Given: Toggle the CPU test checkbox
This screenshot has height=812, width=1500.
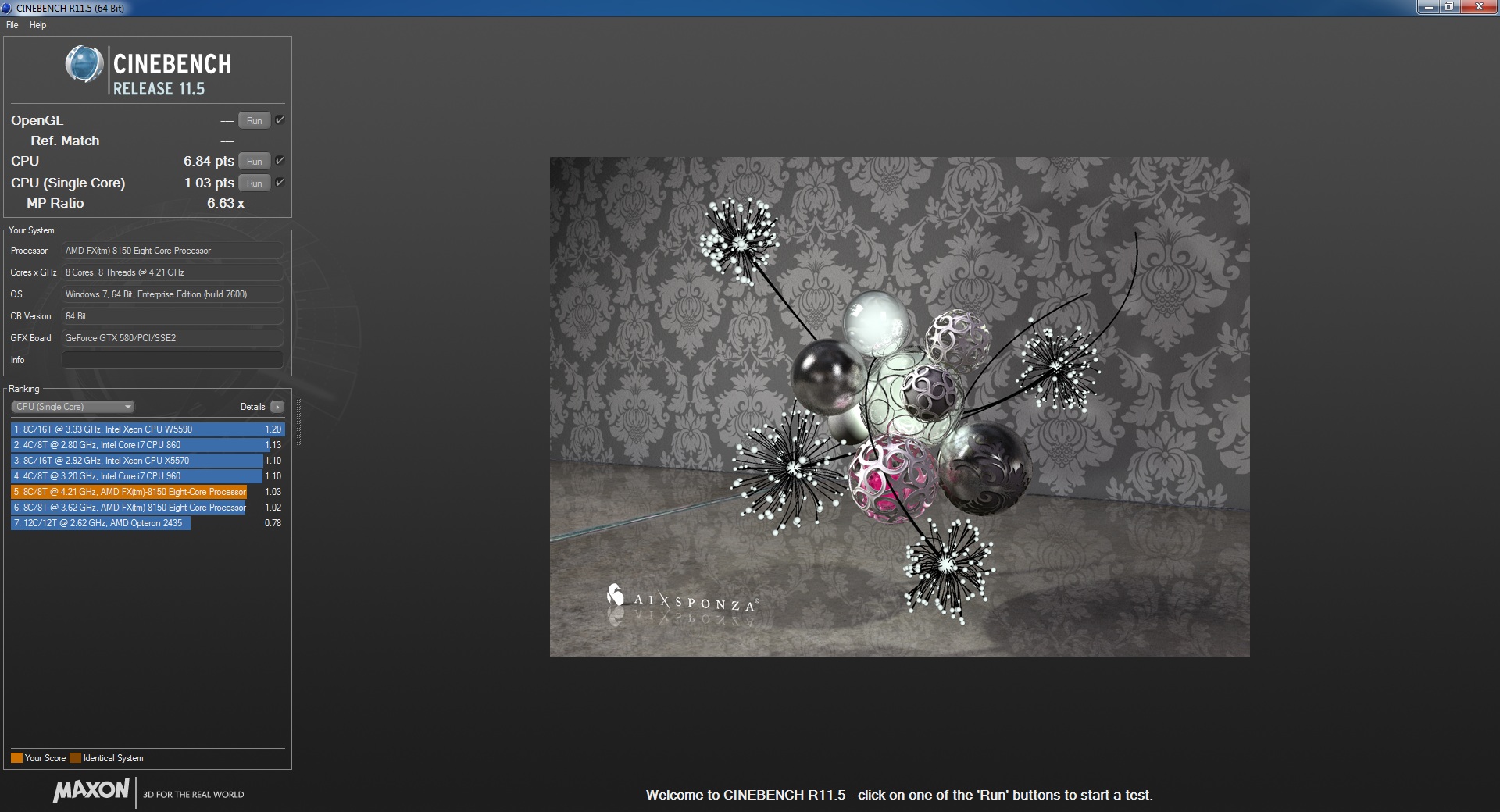Looking at the screenshot, I should click(x=280, y=160).
